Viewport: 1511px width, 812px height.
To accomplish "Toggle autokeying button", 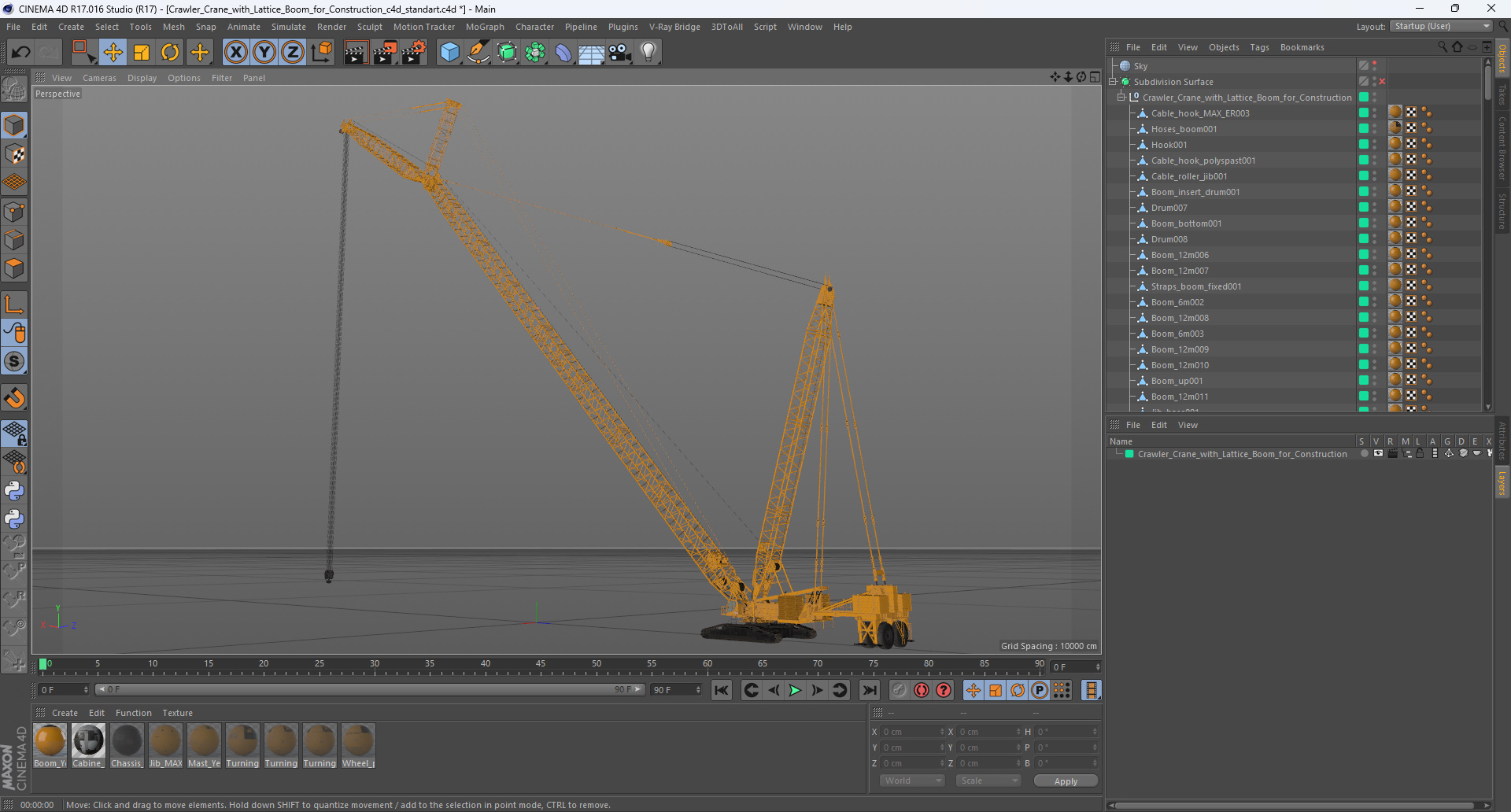I will [x=921, y=690].
